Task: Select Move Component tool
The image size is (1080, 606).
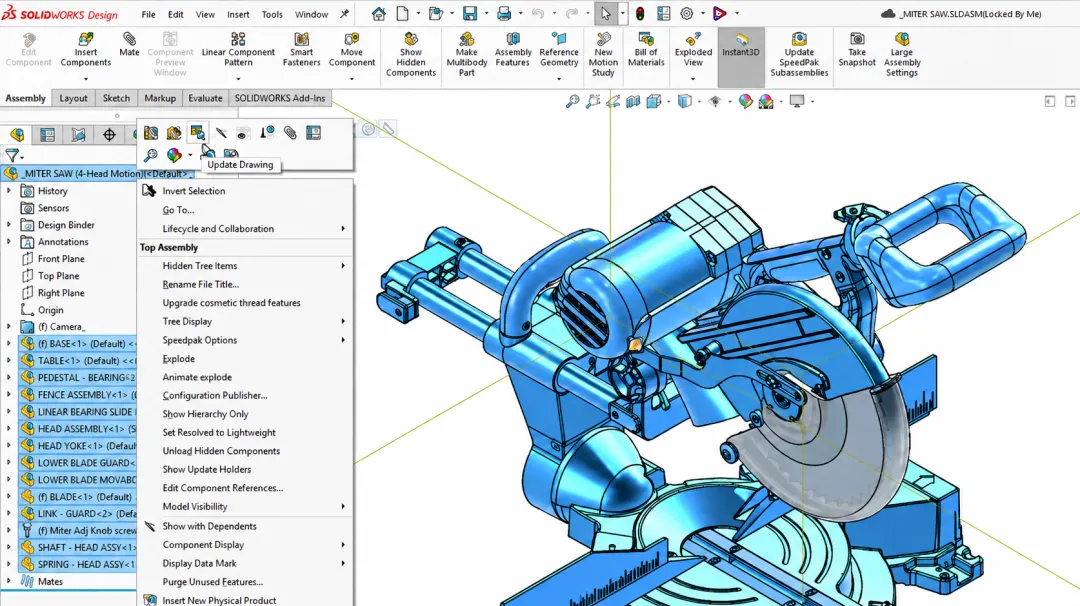Action: tap(351, 50)
